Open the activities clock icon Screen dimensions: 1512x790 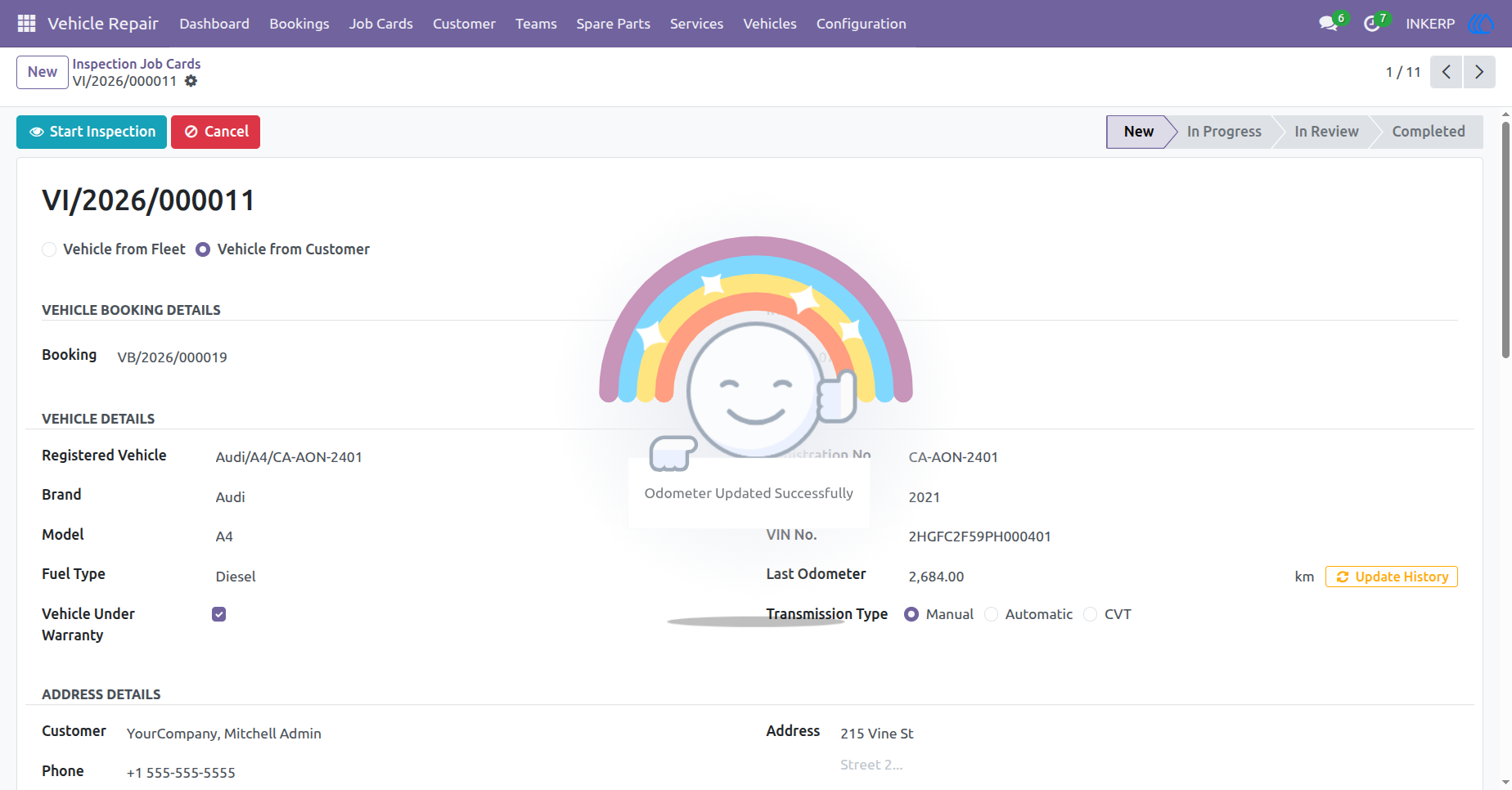(1372, 24)
